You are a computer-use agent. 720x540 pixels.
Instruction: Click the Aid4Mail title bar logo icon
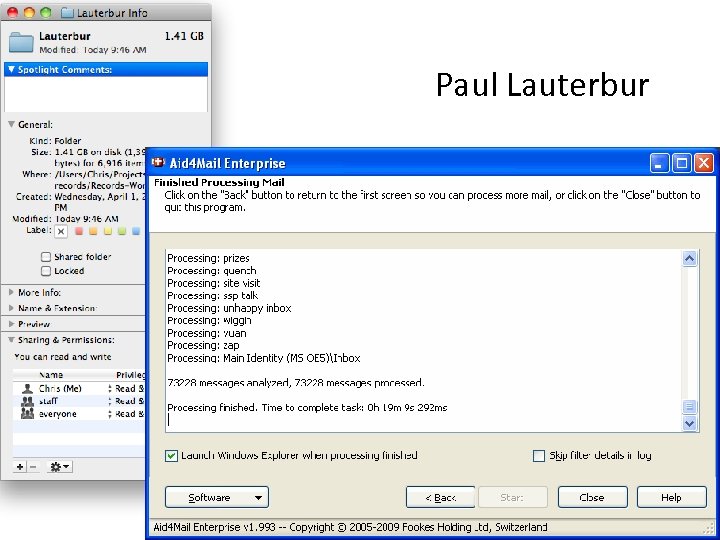[158, 163]
